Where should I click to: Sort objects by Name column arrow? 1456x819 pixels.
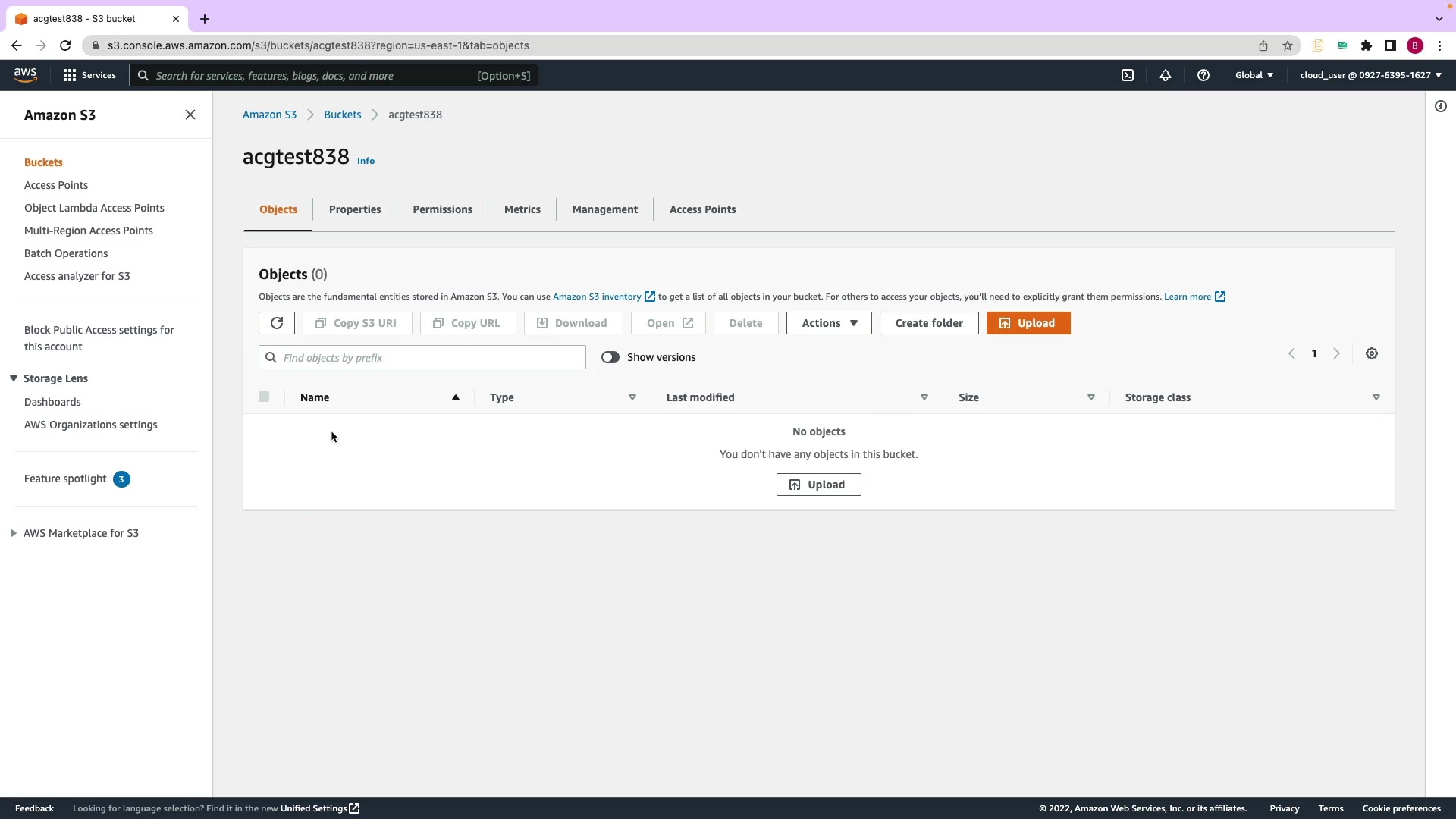pos(456,397)
